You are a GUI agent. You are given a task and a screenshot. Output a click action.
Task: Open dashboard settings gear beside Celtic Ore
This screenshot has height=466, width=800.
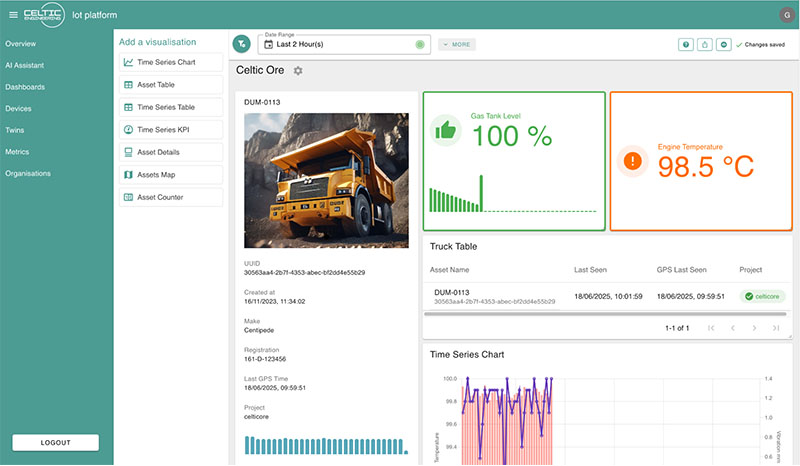click(298, 70)
